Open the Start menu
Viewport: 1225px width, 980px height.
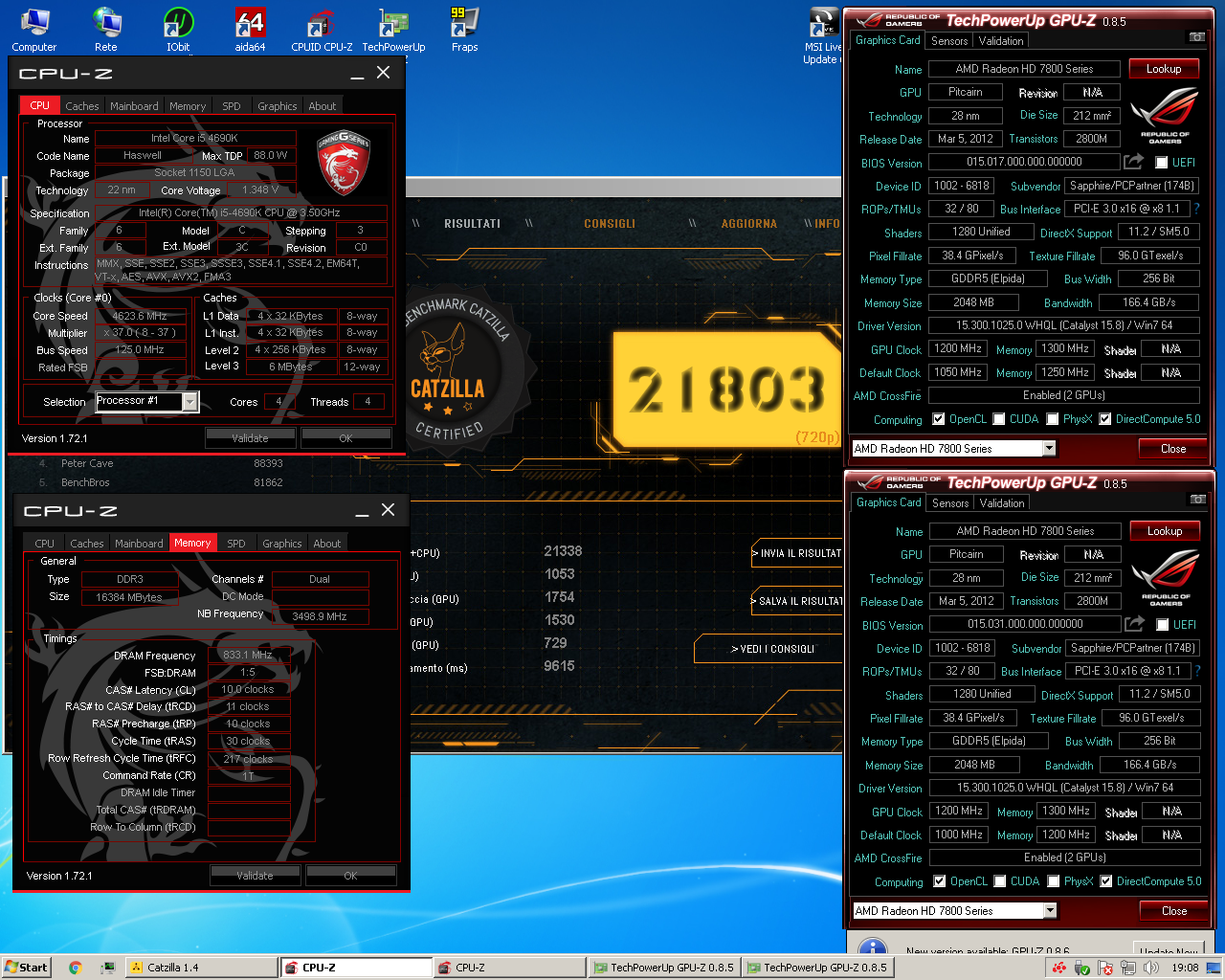[x=26, y=968]
